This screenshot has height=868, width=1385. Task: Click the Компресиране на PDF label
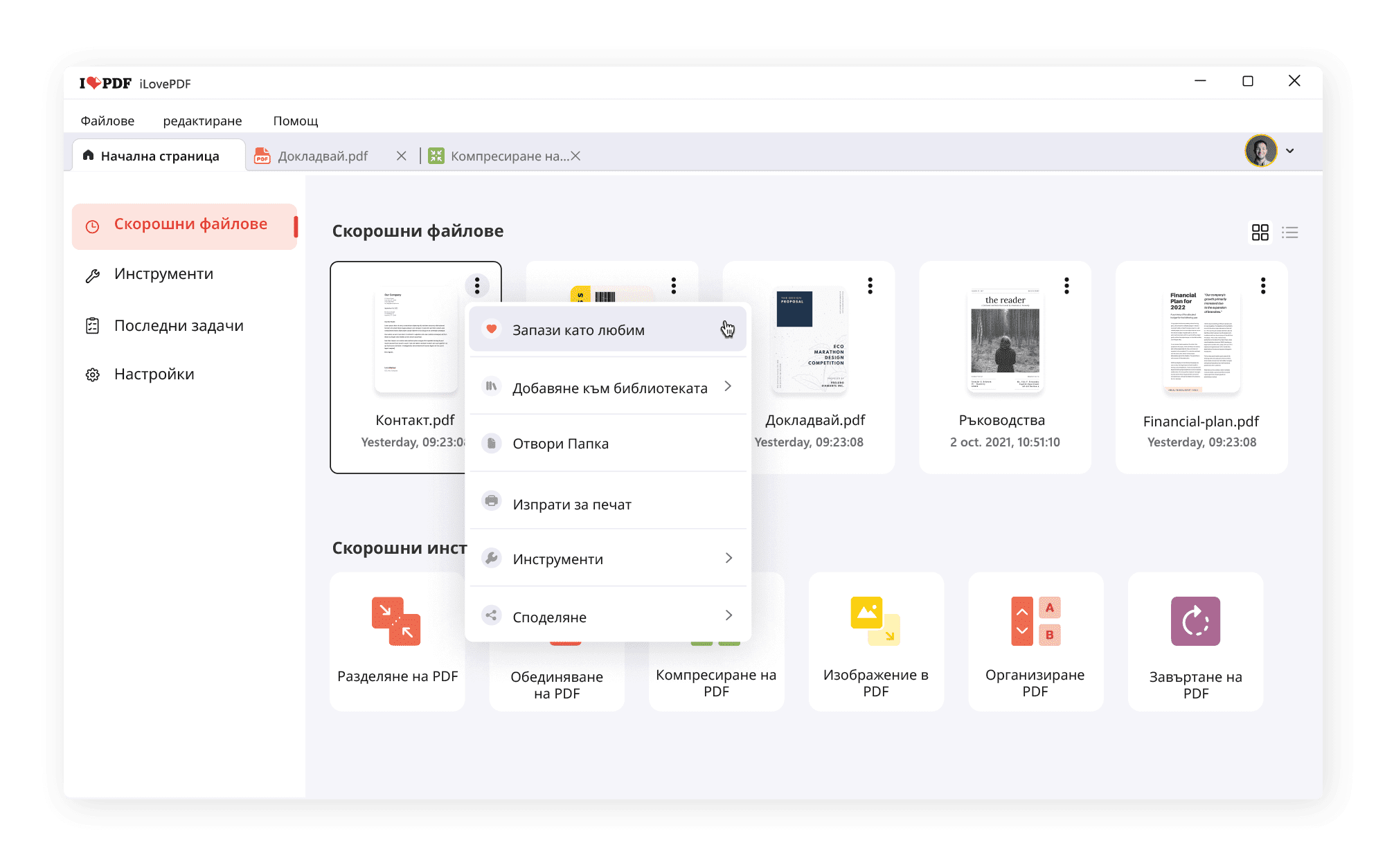pyautogui.click(x=716, y=683)
